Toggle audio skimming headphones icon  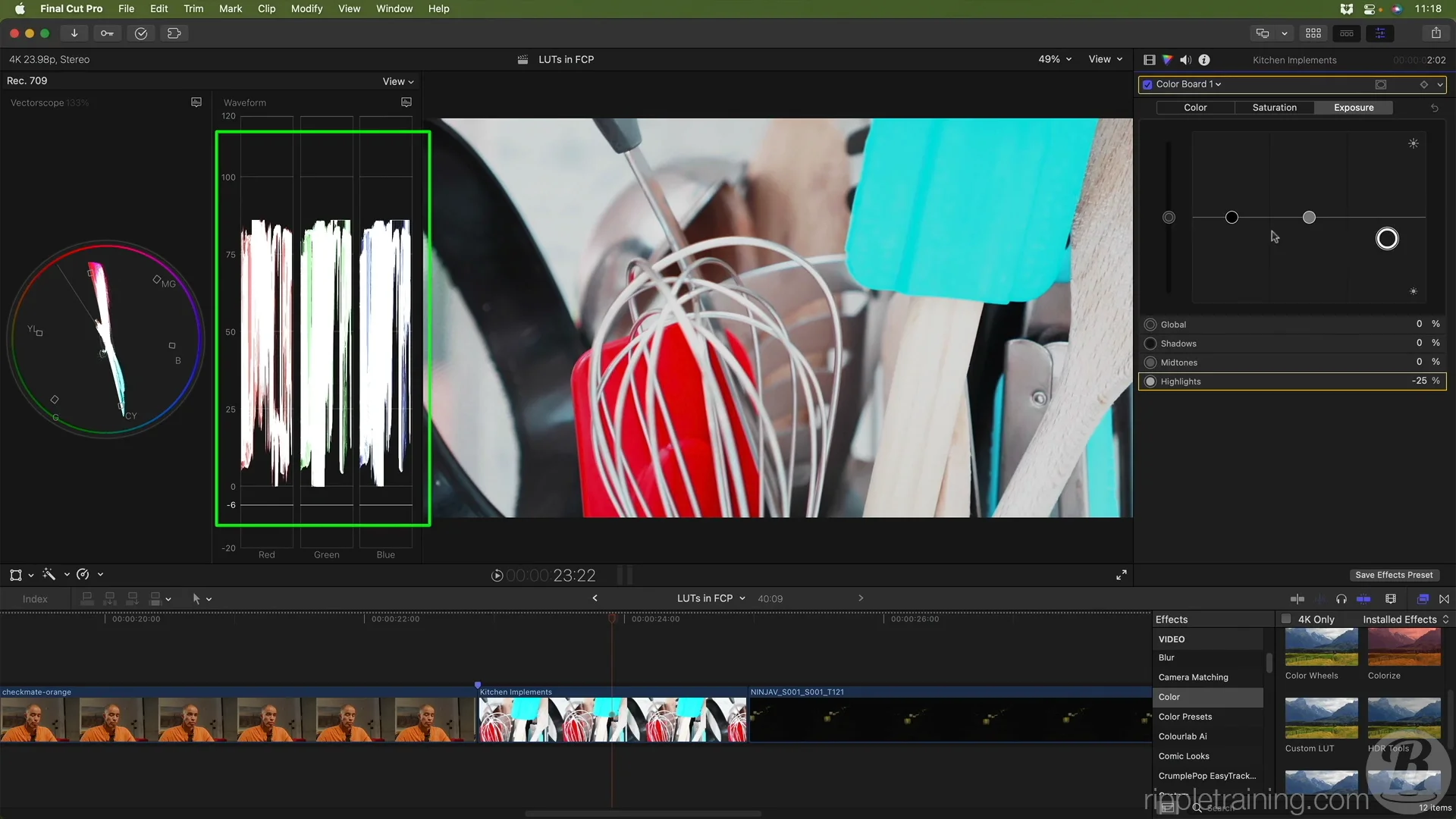(x=1341, y=599)
